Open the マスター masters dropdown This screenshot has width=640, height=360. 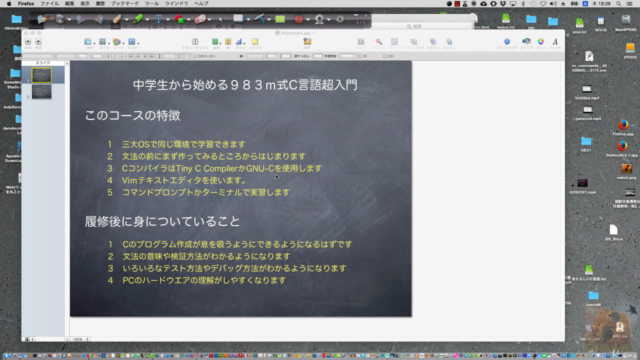pos(133,42)
